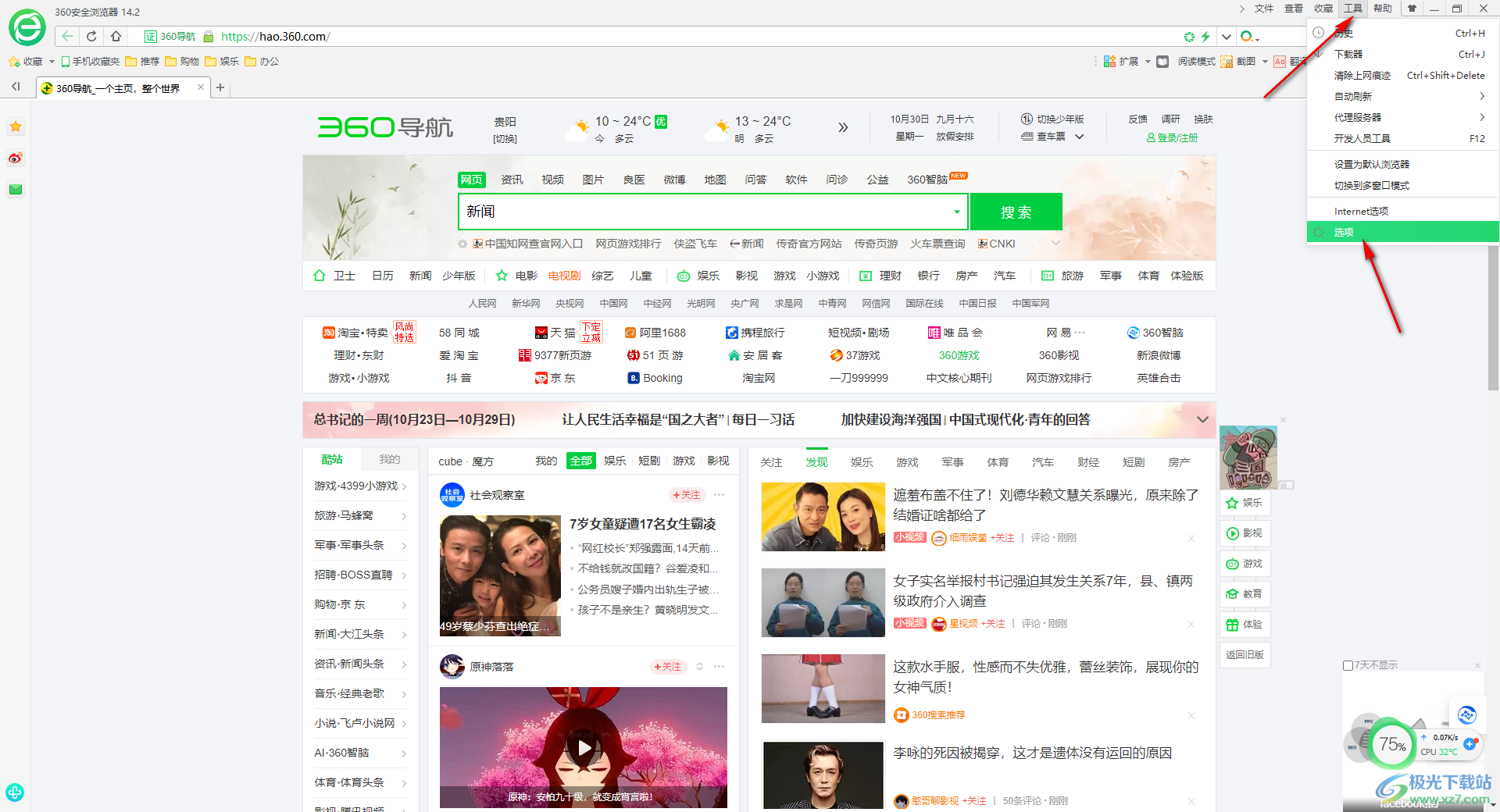This screenshot has width=1500, height=812.
Task: Open the search box suggestion dropdown arrow
Action: click(957, 212)
